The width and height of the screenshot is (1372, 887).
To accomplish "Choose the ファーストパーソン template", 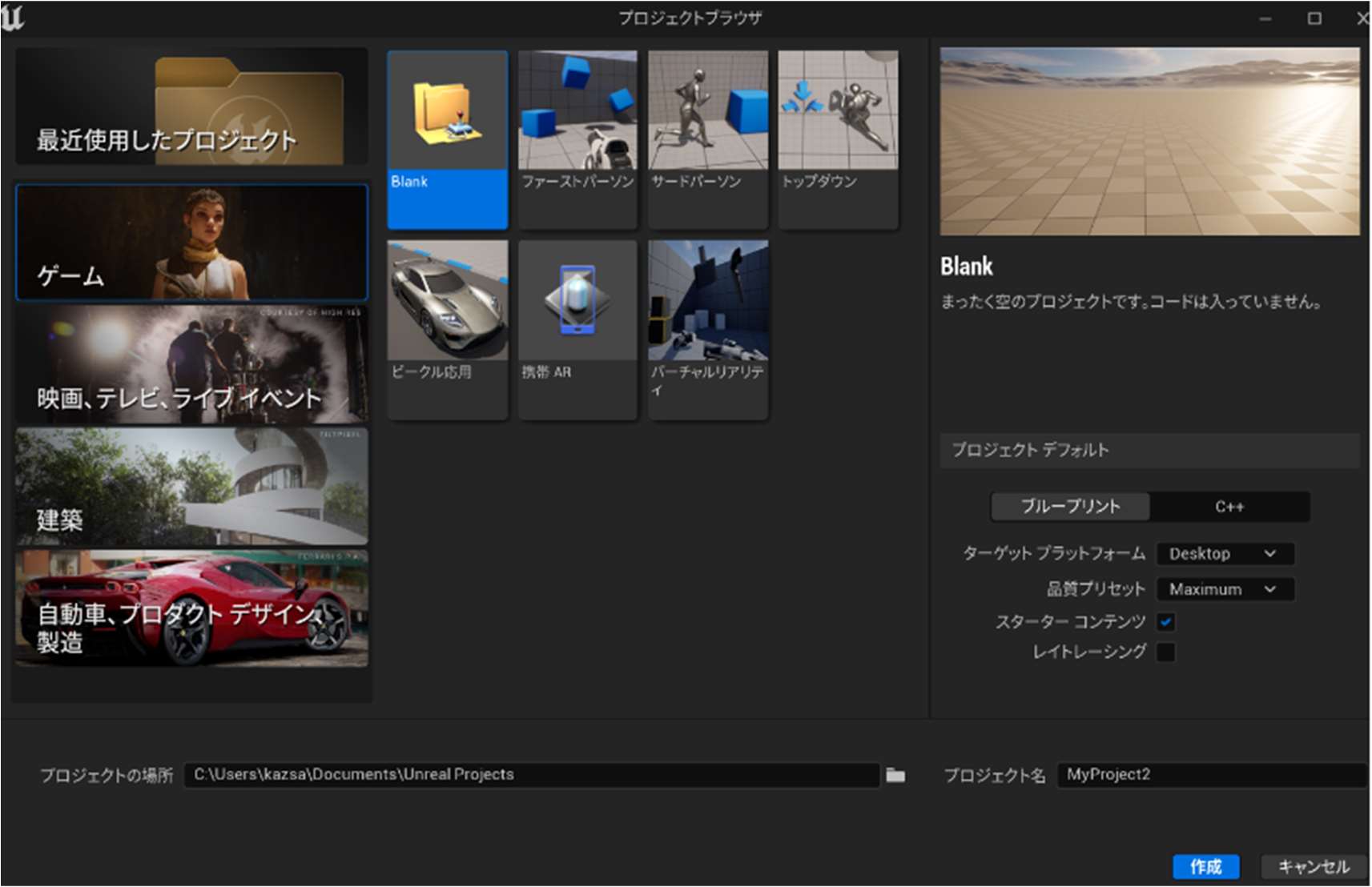I will 577,112.
